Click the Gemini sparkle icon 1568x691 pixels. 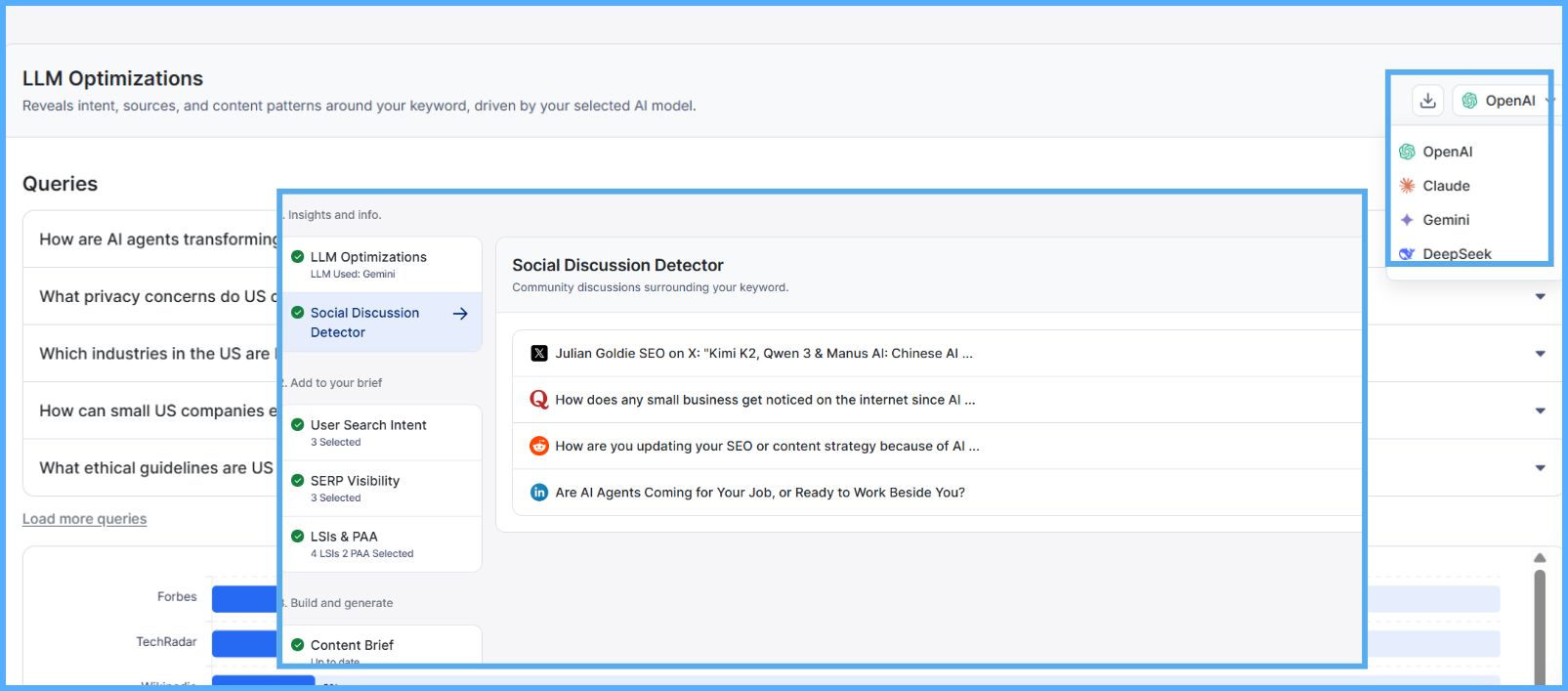tap(1407, 220)
